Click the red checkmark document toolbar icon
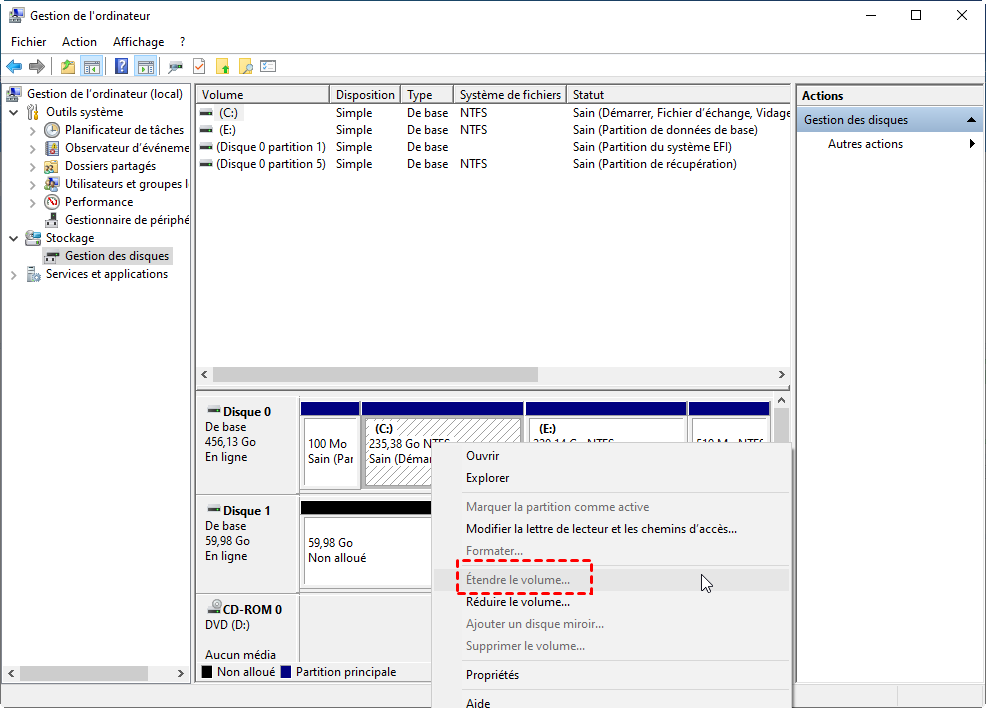The height and width of the screenshot is (708, 986). [x=199, y=67]
